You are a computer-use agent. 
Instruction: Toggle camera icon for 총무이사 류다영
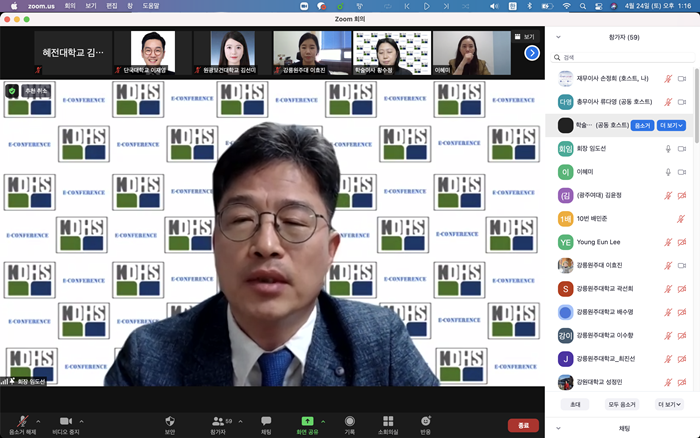682,102
